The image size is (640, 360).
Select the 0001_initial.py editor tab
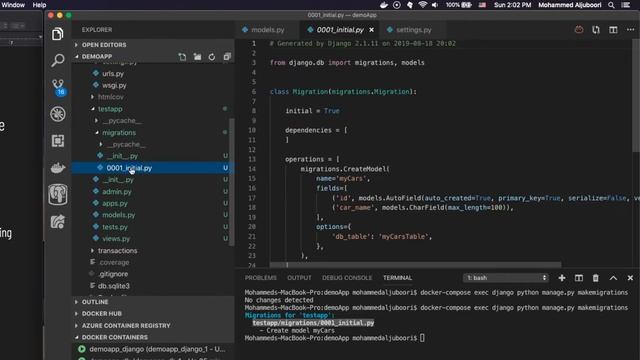pos(340,30)
